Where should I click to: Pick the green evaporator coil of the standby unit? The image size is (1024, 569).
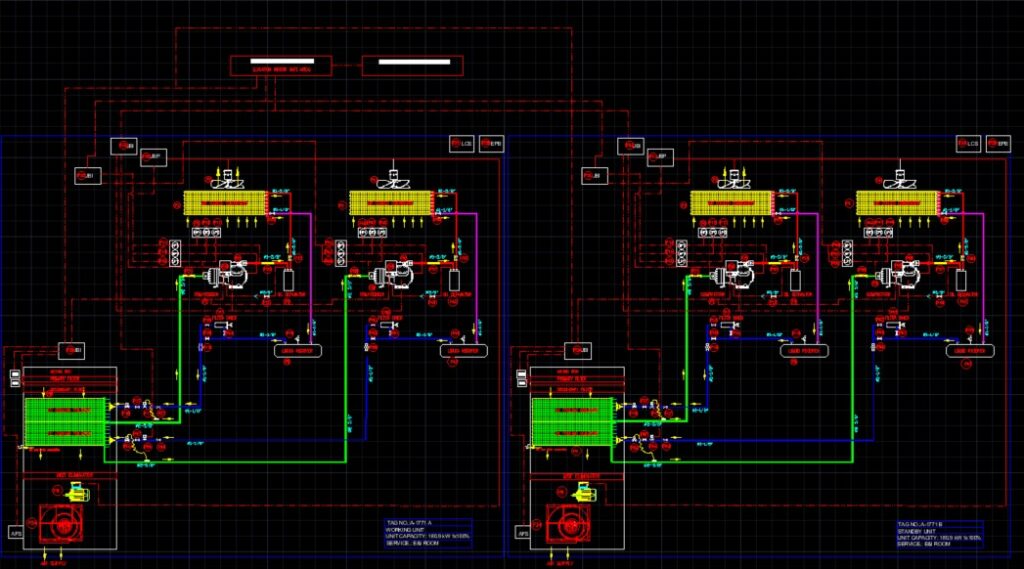571,422
